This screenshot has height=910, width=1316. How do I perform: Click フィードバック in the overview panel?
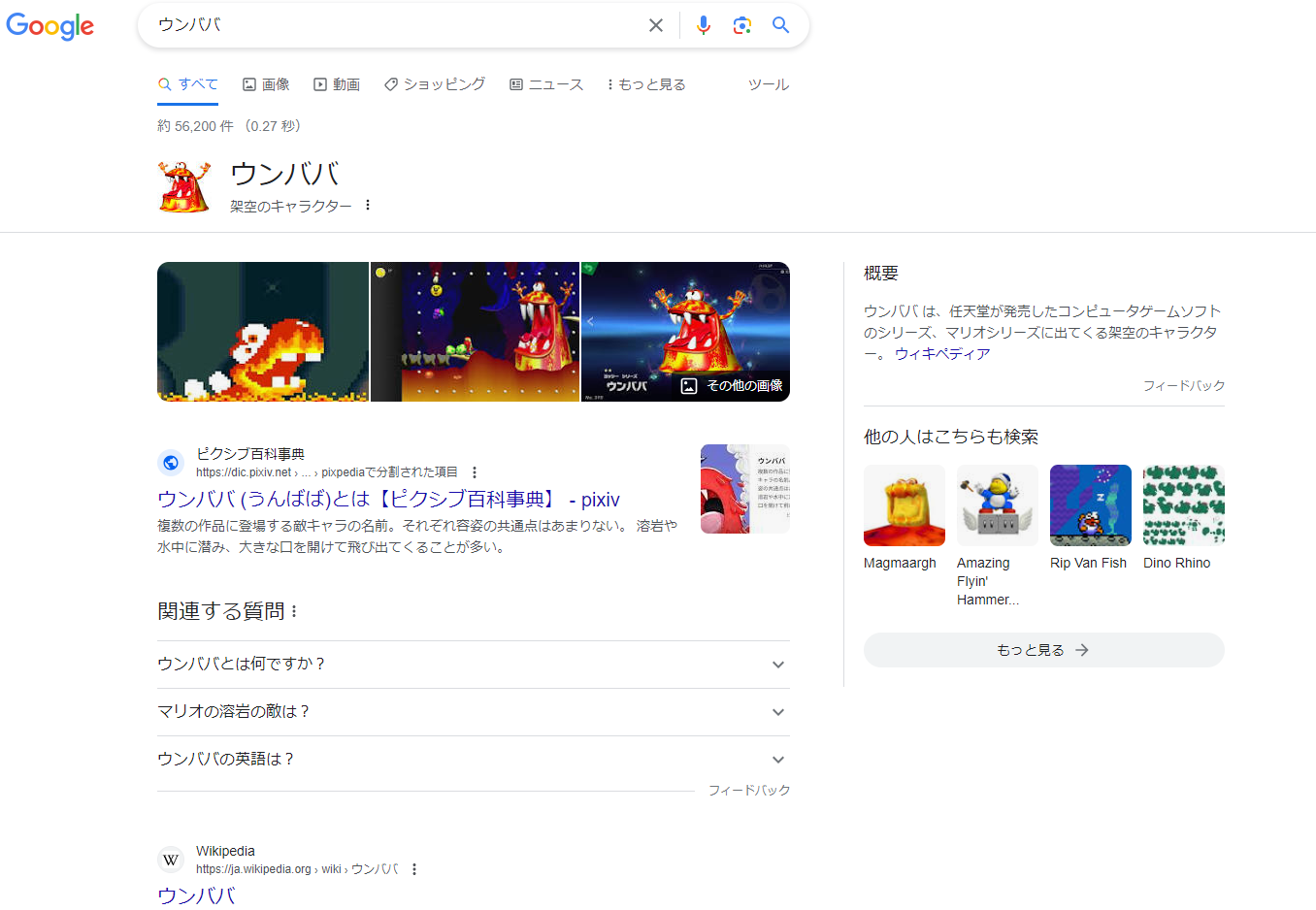(1184, 386)
